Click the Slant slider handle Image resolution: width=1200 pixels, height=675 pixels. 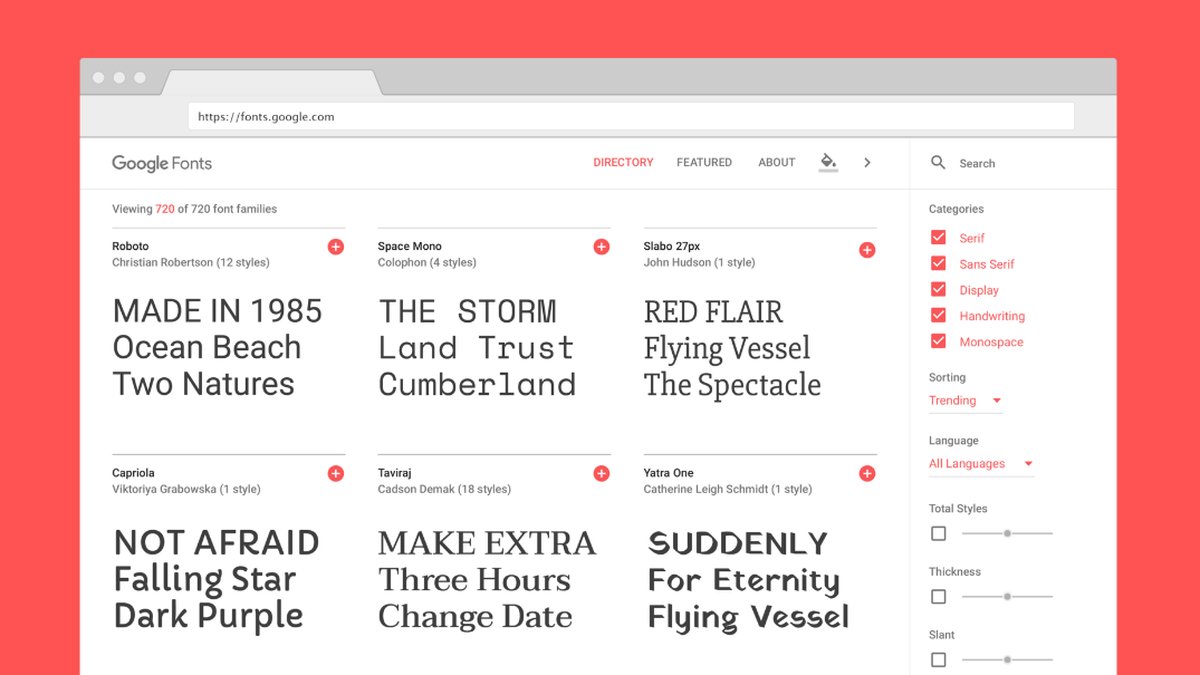click(1007, 660)
